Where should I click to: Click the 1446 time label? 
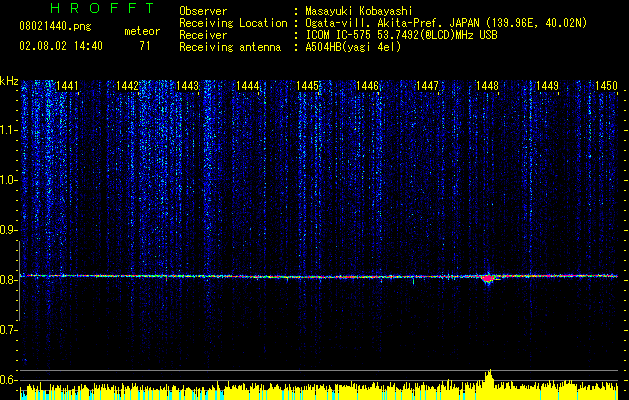pyautogui.click(x=367, y=87)
